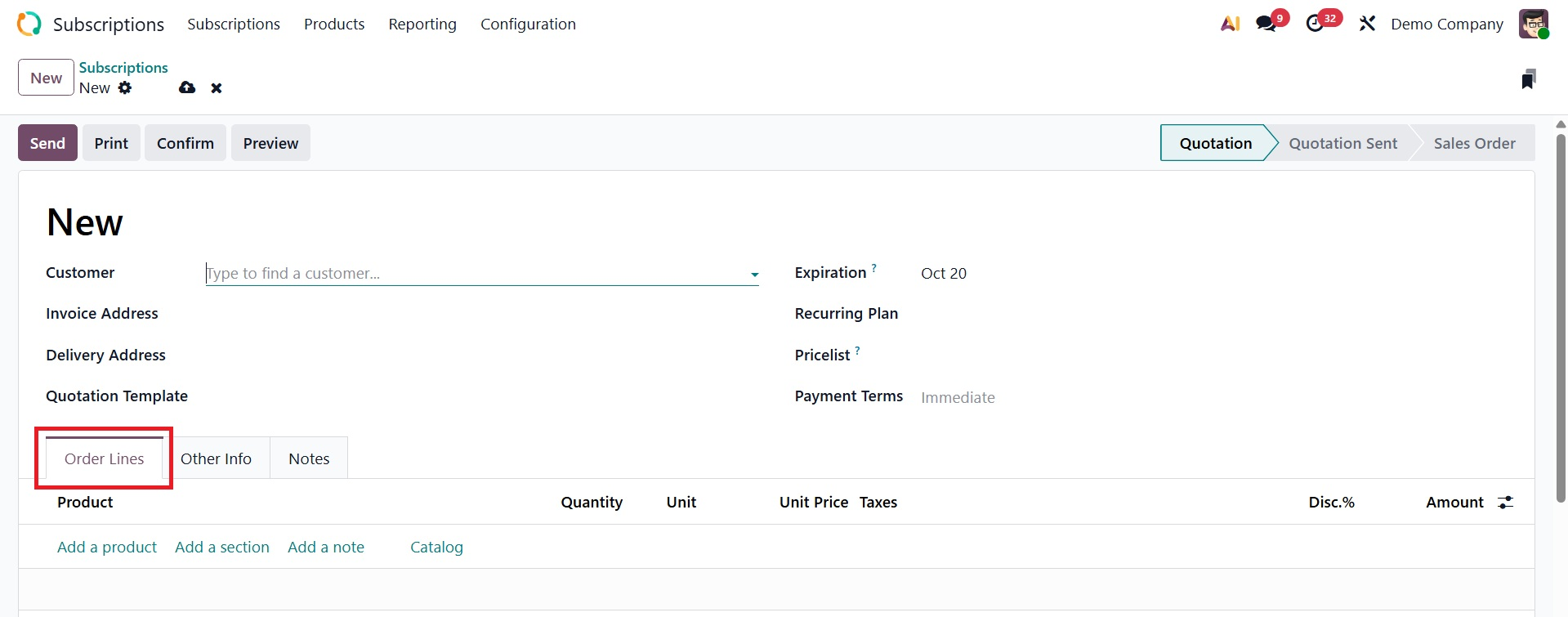Switch to the Notes tab
The height and width of the screenshot is (617, 1568).
tap(309, 458)
